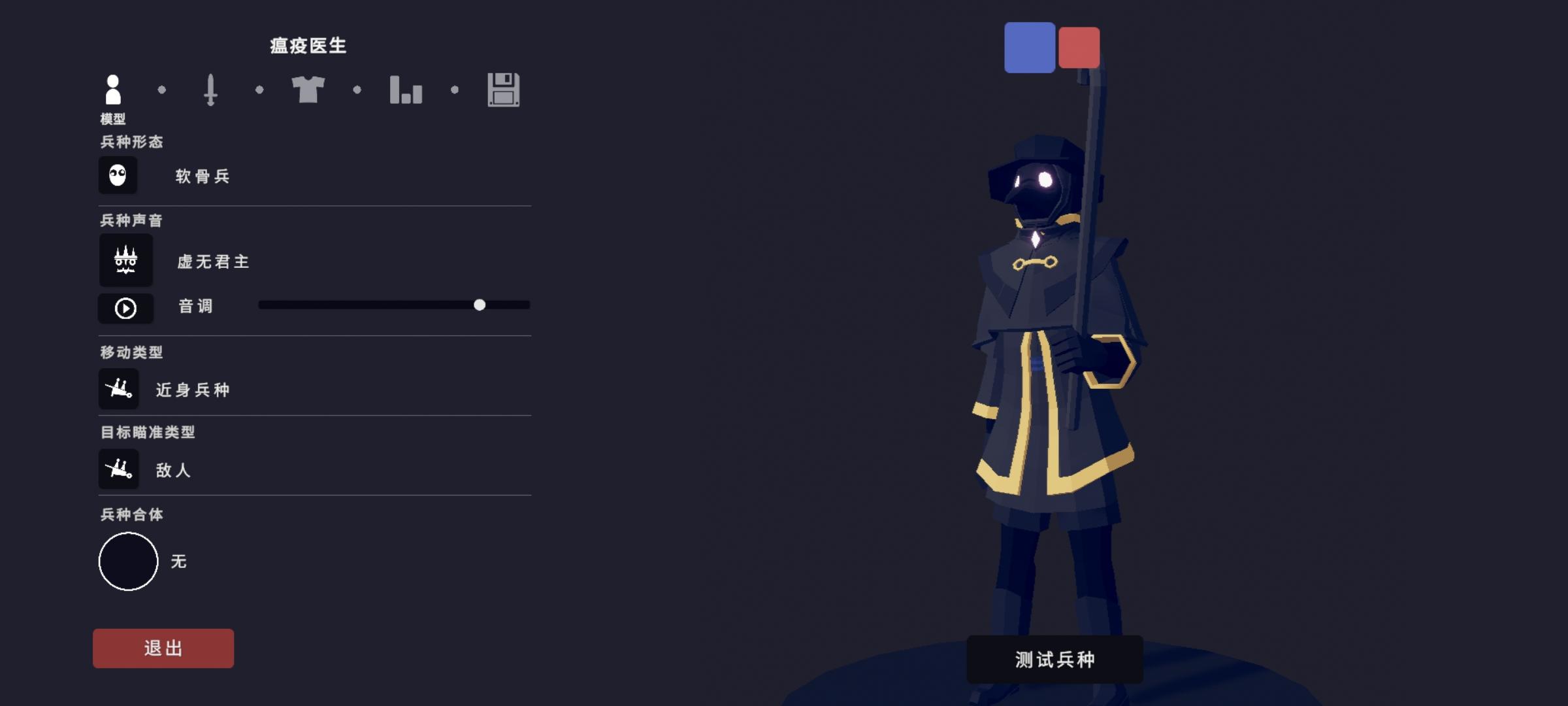Click the 测试兵种 test unit button
1568x706 pixels.
(x=1054, y=659)
